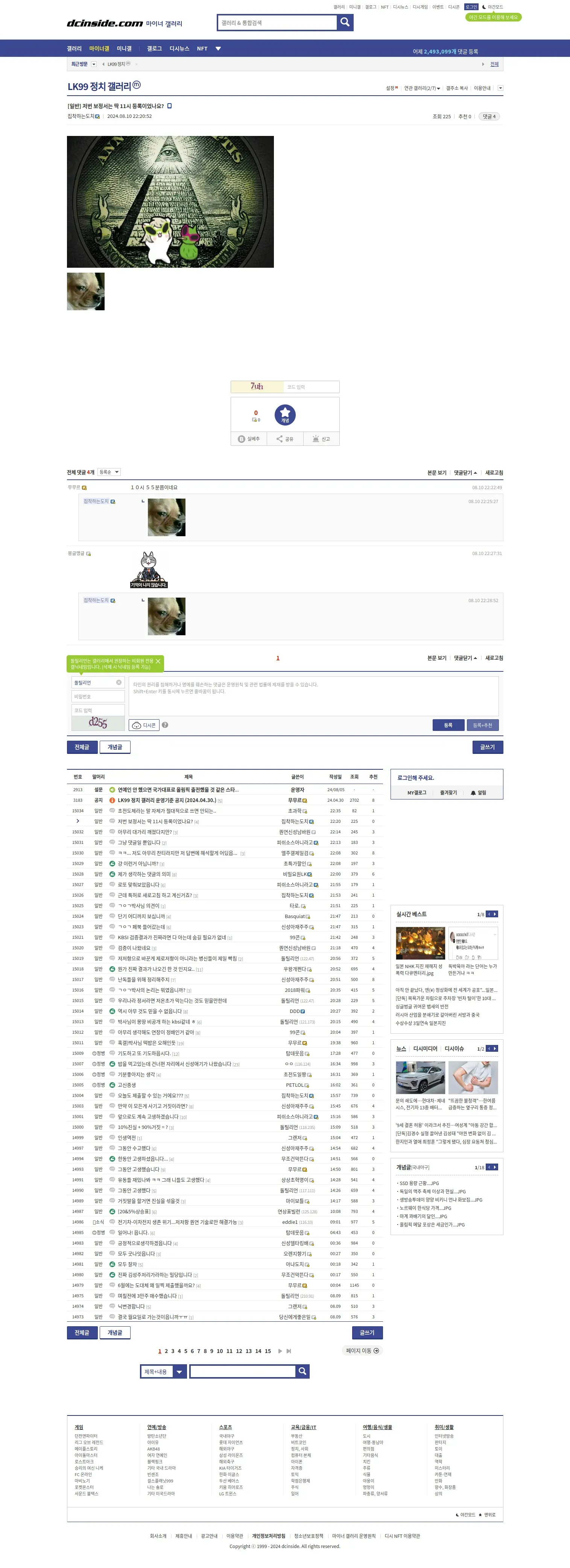Click upper 새로고침 in comments header
The image size is (570, 1568).
point(494,473)
